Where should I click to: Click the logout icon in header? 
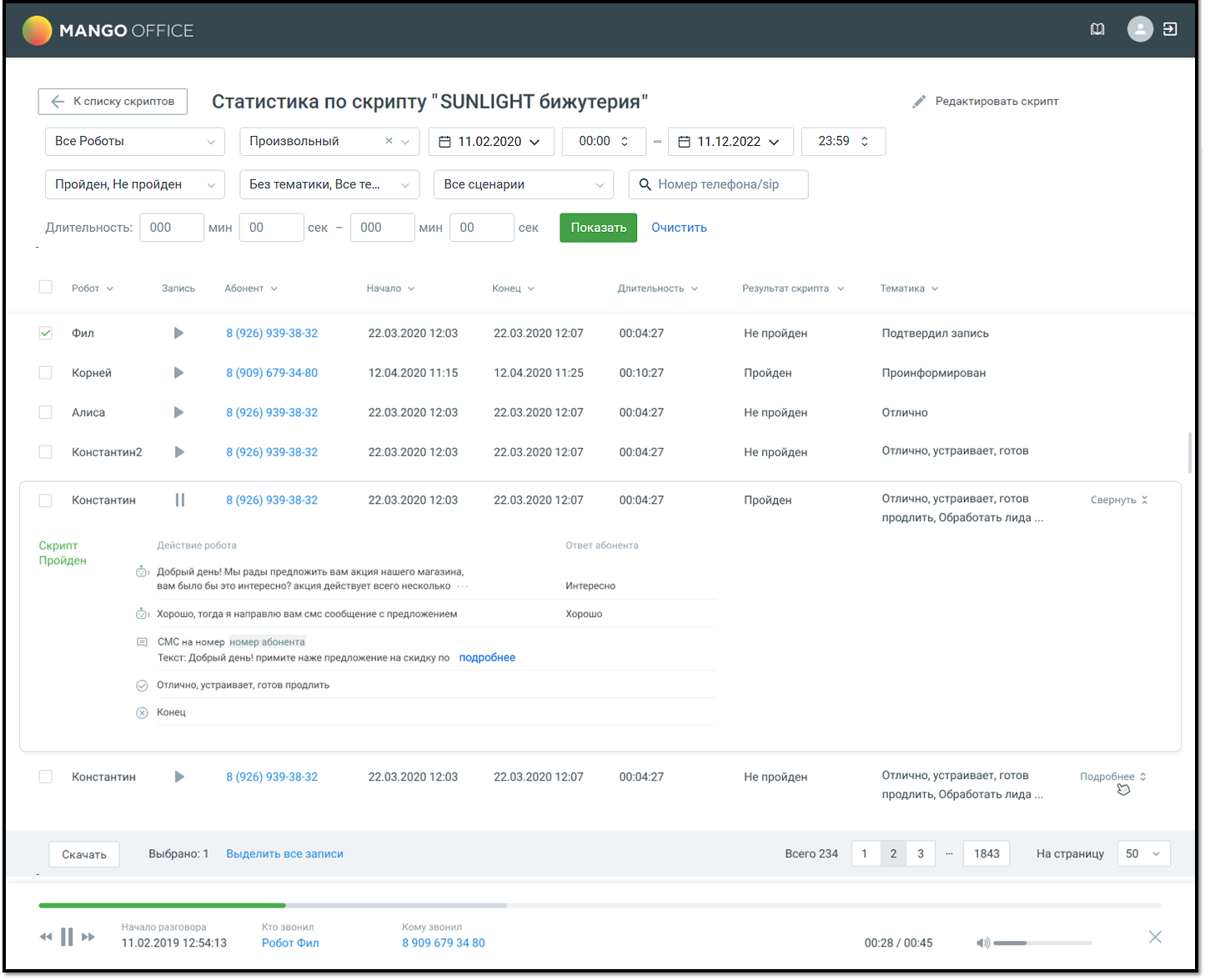tap(1170, 29)
